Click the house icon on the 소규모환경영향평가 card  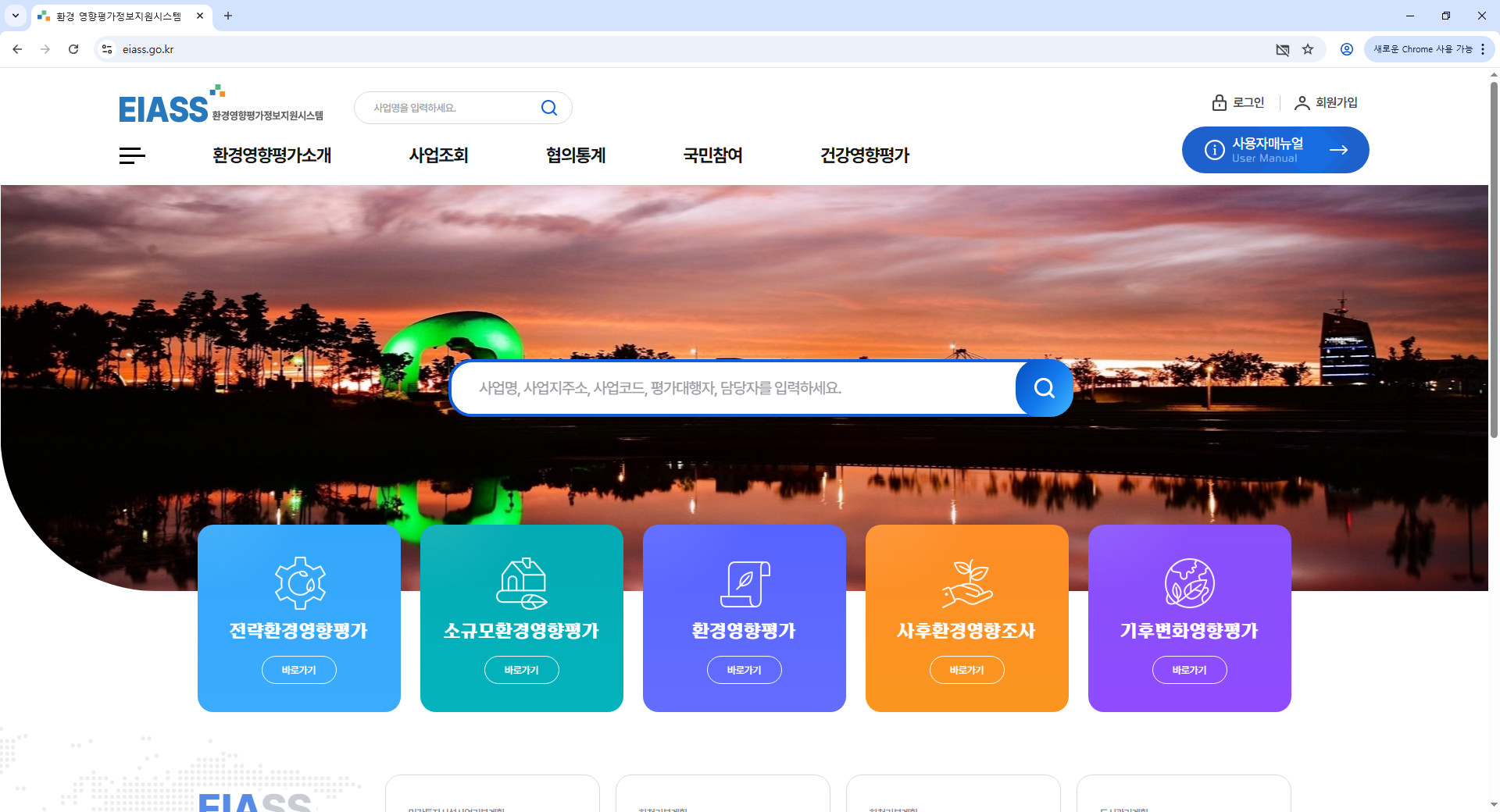[522, 582]
